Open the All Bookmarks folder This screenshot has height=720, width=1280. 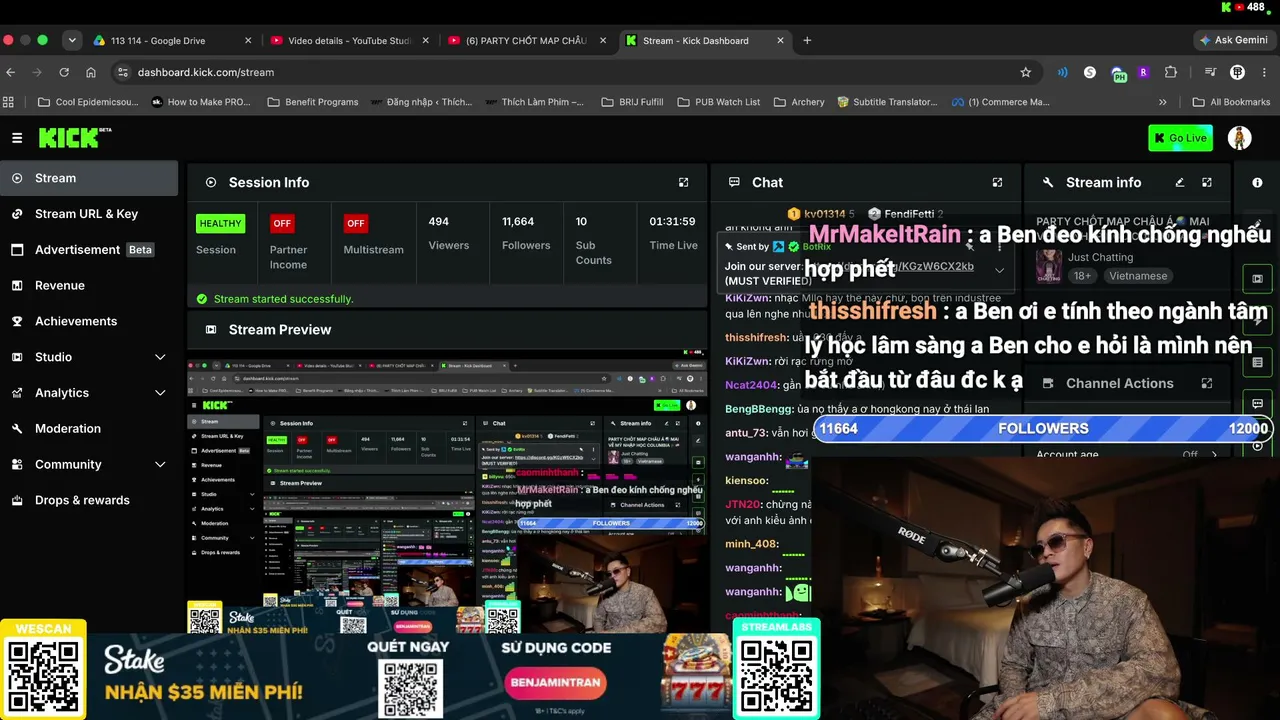[1231, 102]
